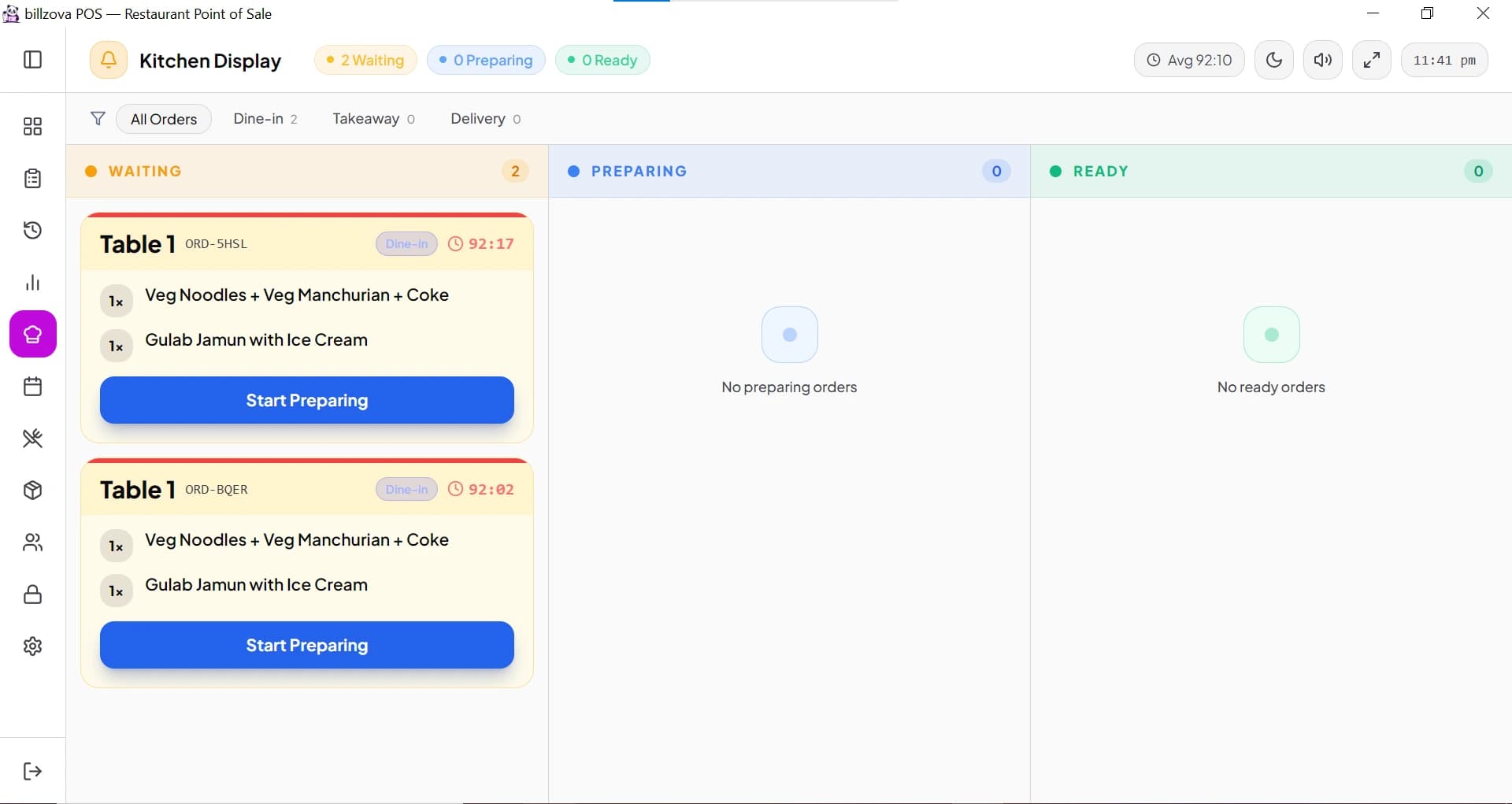Open the reservations calendar icon
This screenshot has width=1512, height=804.
33,387
